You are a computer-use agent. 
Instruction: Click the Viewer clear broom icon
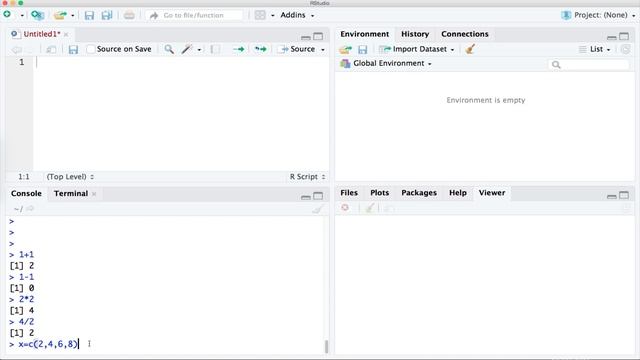[369, 208]
